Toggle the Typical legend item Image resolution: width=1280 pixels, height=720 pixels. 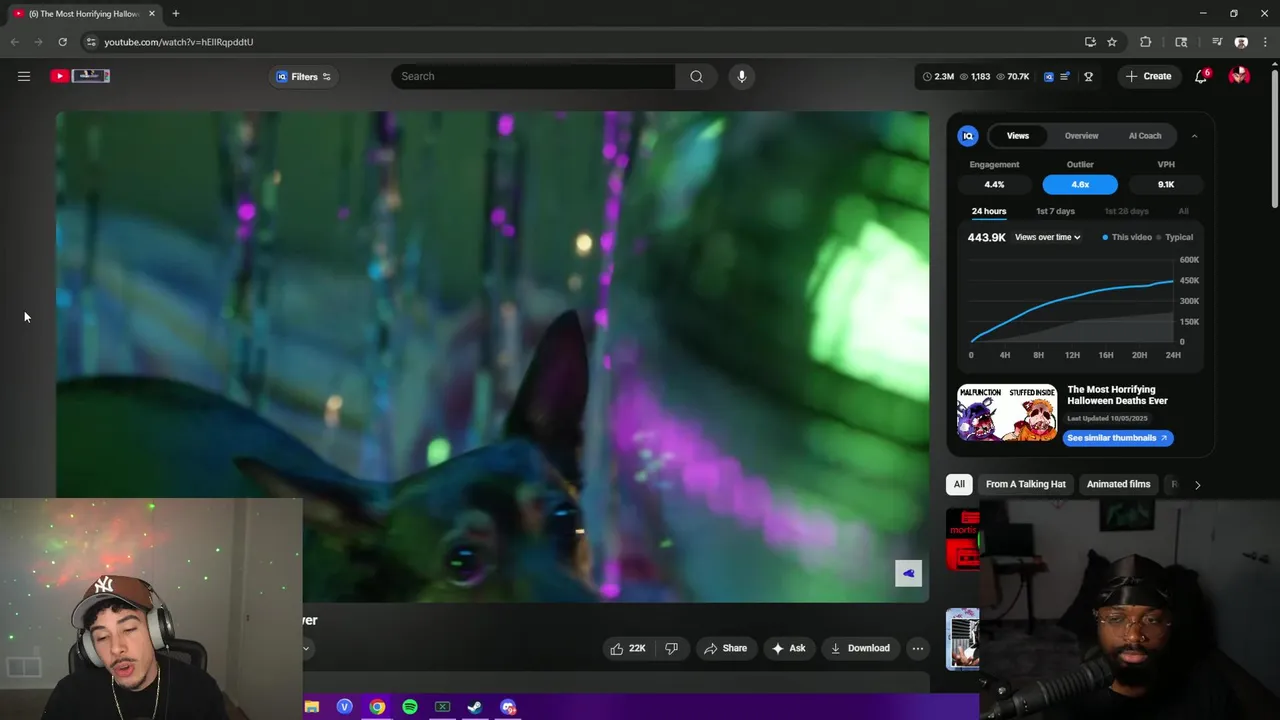tap(1175, 237)
